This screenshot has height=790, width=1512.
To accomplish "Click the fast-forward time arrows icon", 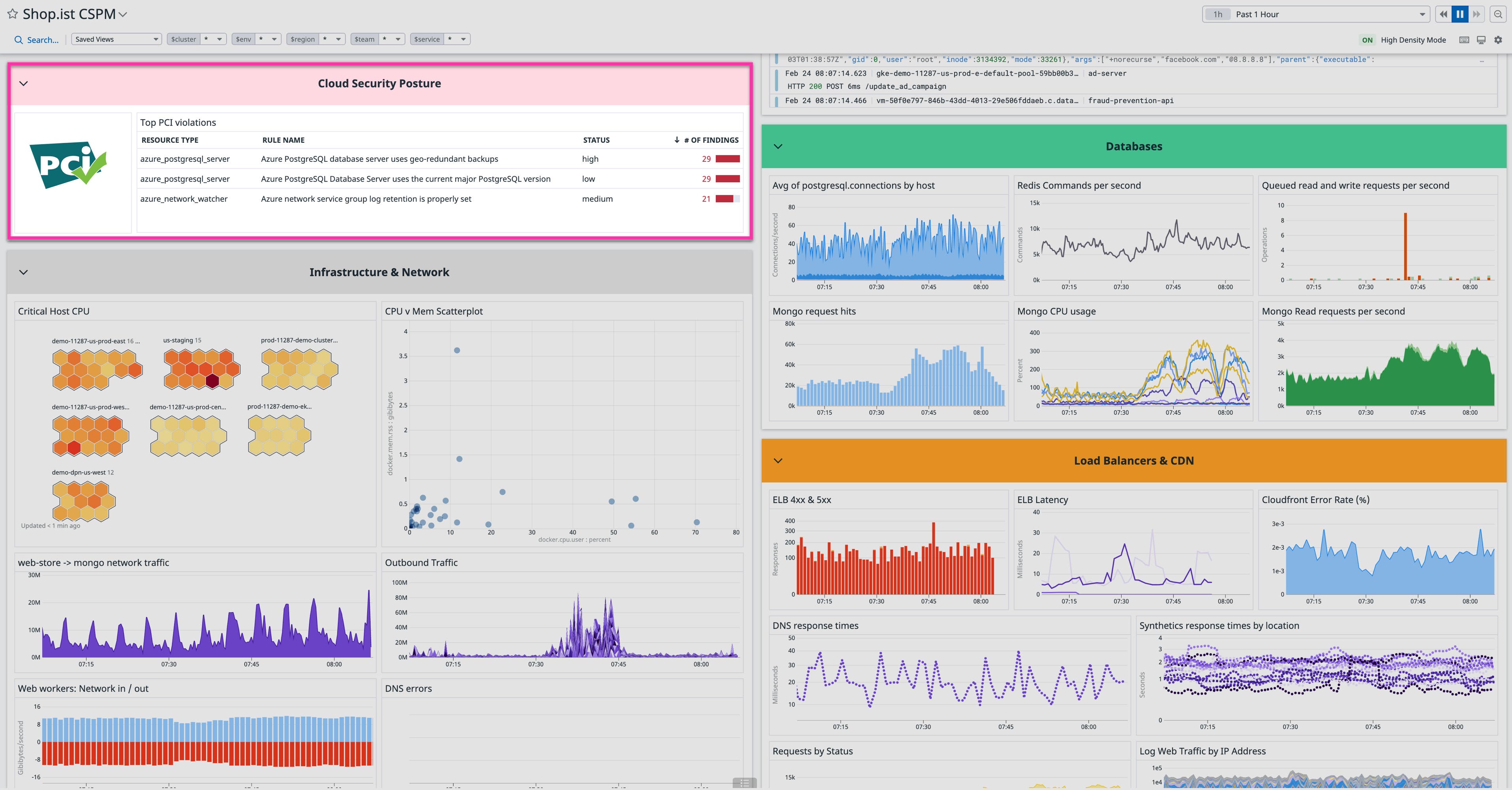I will [1477, 14].
